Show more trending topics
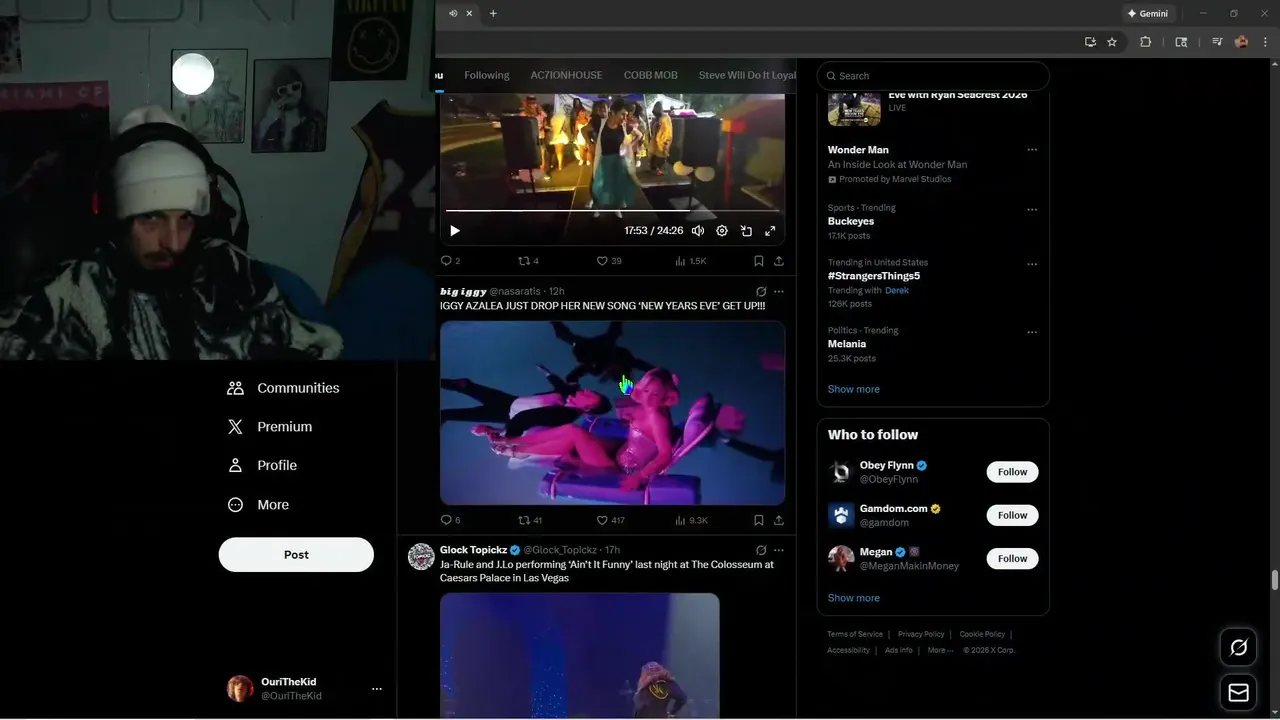Image resolution: width=1280 pixels, height=720 pixels. [854, 389]
